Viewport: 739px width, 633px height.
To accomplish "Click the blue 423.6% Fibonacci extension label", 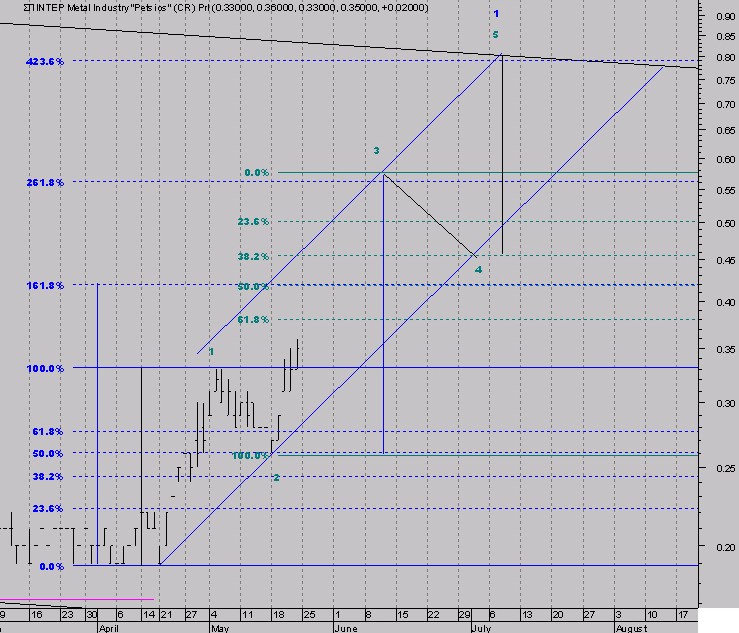I will tap(46, 61).
